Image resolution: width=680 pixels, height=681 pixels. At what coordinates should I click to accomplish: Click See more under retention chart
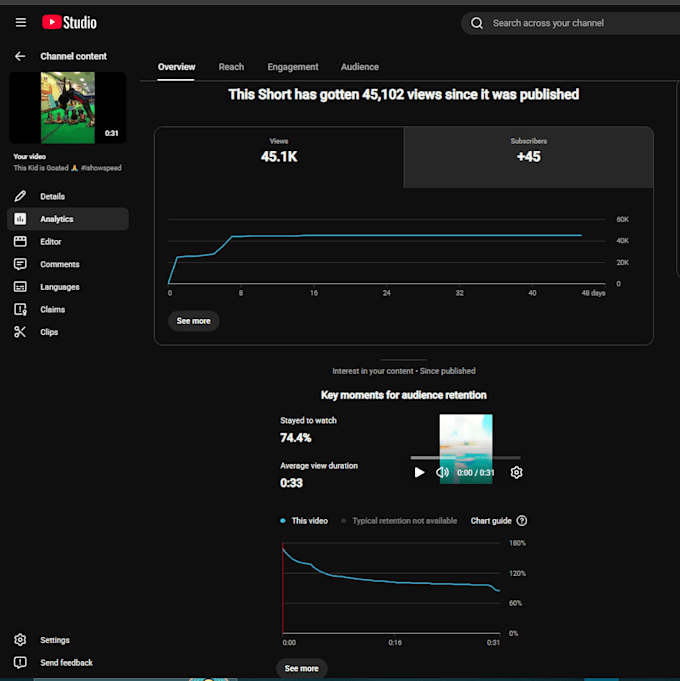coord(301,668)
